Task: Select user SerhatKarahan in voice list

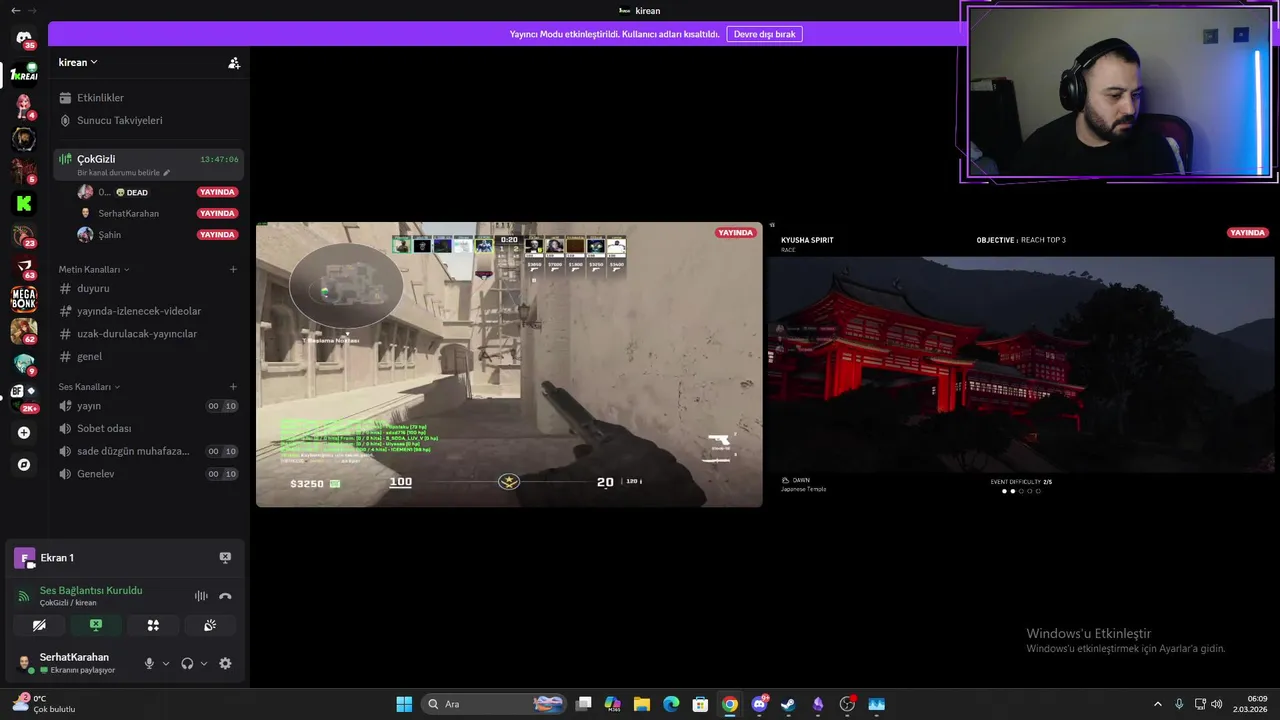Action: coord(157,213)
